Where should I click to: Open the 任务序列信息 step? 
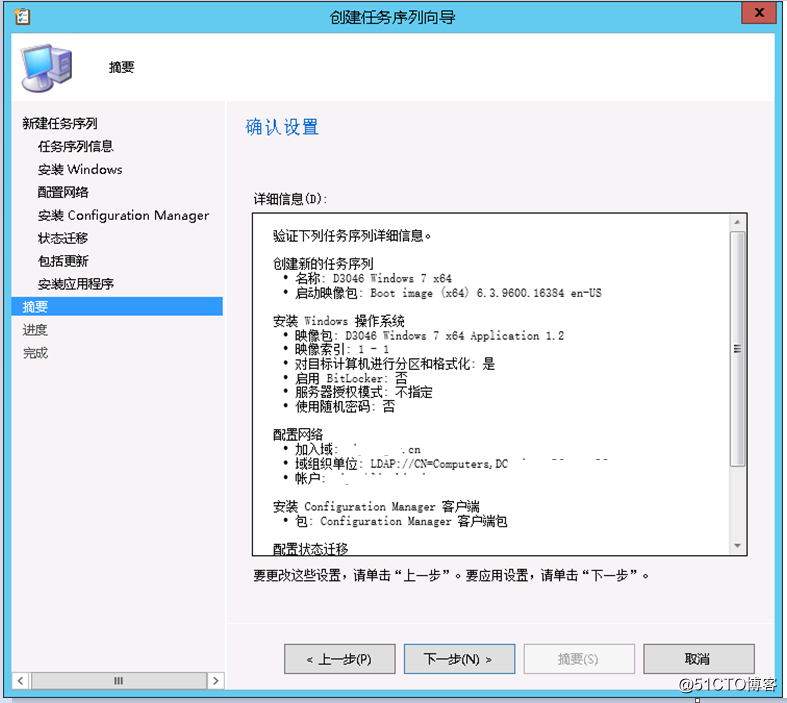tap(76, 146)
